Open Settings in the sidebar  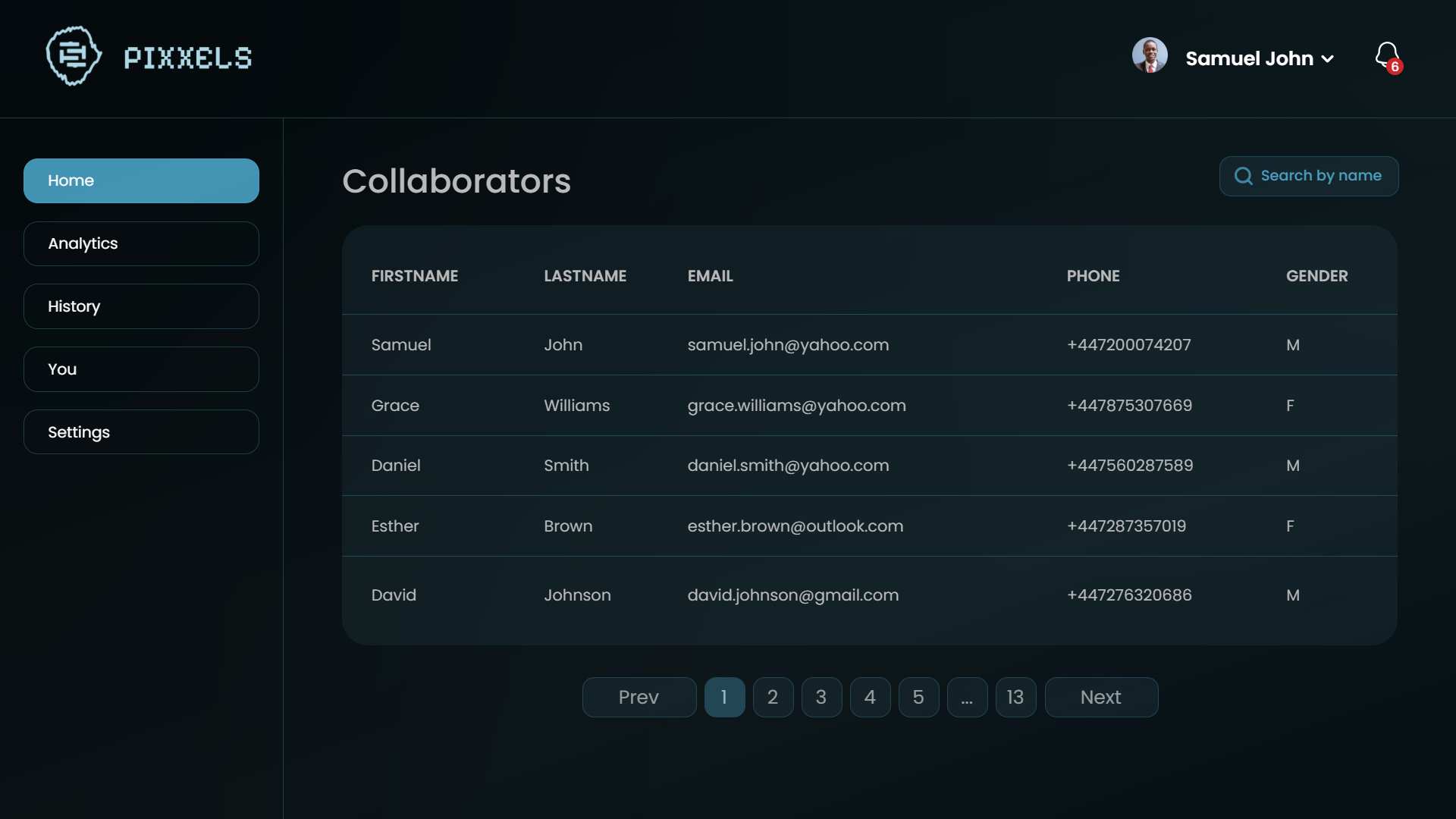click(141, 432)
